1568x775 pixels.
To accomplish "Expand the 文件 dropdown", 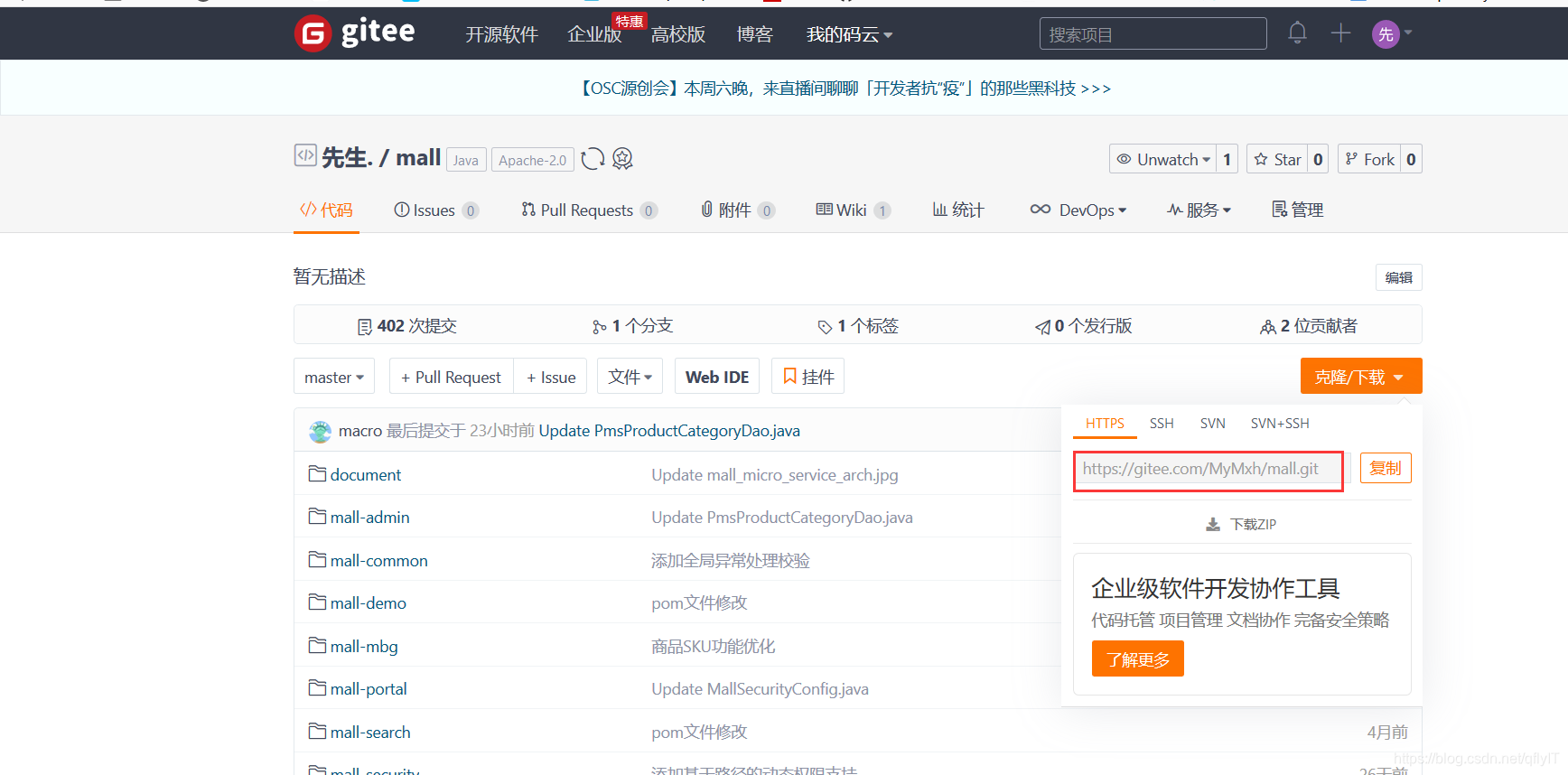I will 630,377.
